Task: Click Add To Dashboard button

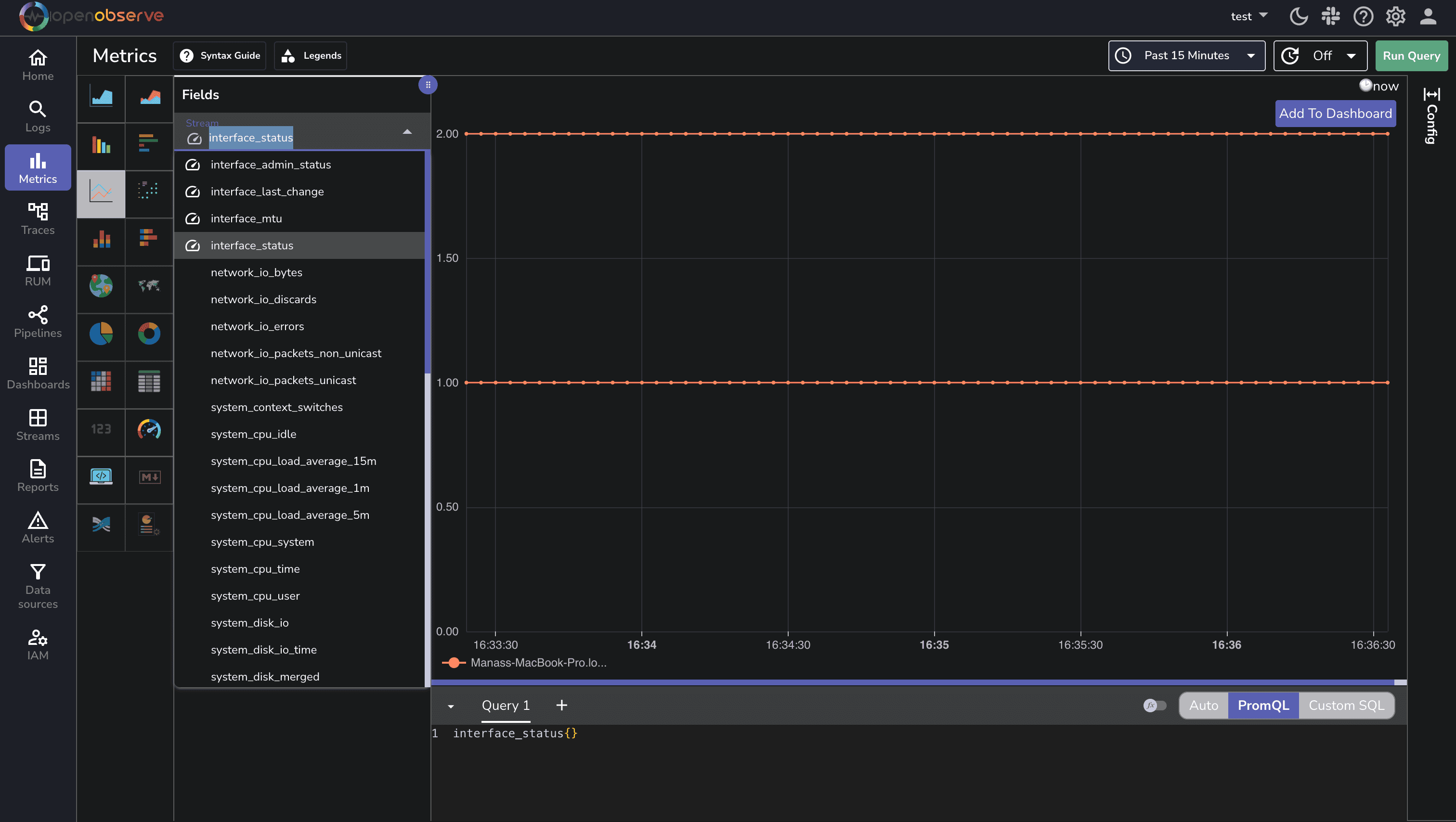Action: point(1335,114)
